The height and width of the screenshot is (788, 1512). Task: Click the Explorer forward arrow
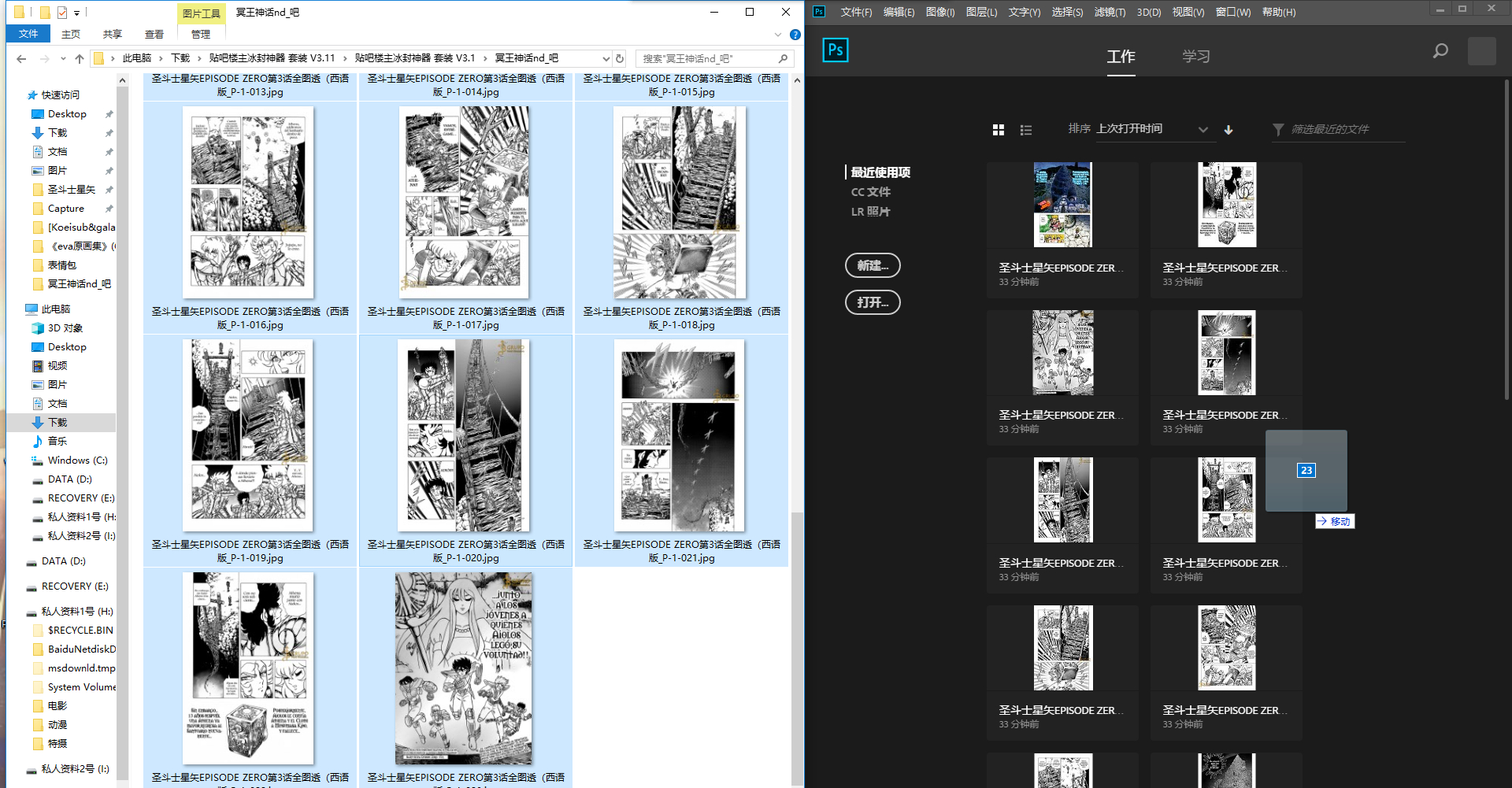44,58
